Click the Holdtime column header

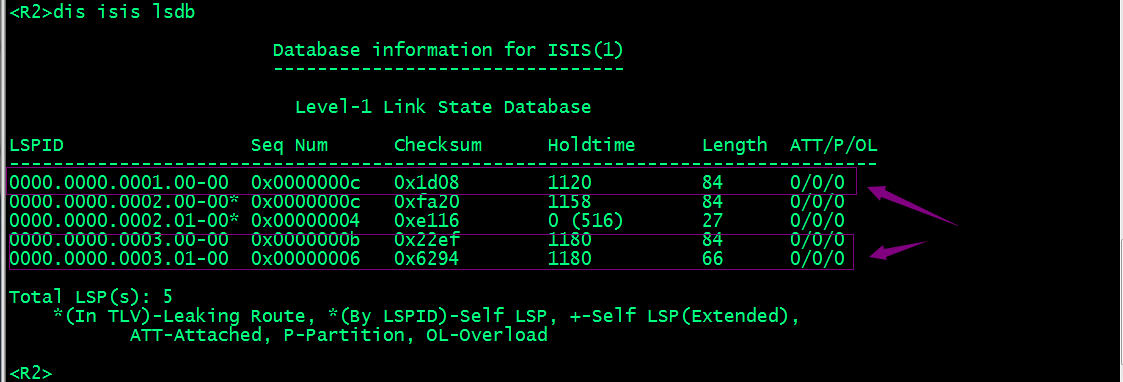592,145
